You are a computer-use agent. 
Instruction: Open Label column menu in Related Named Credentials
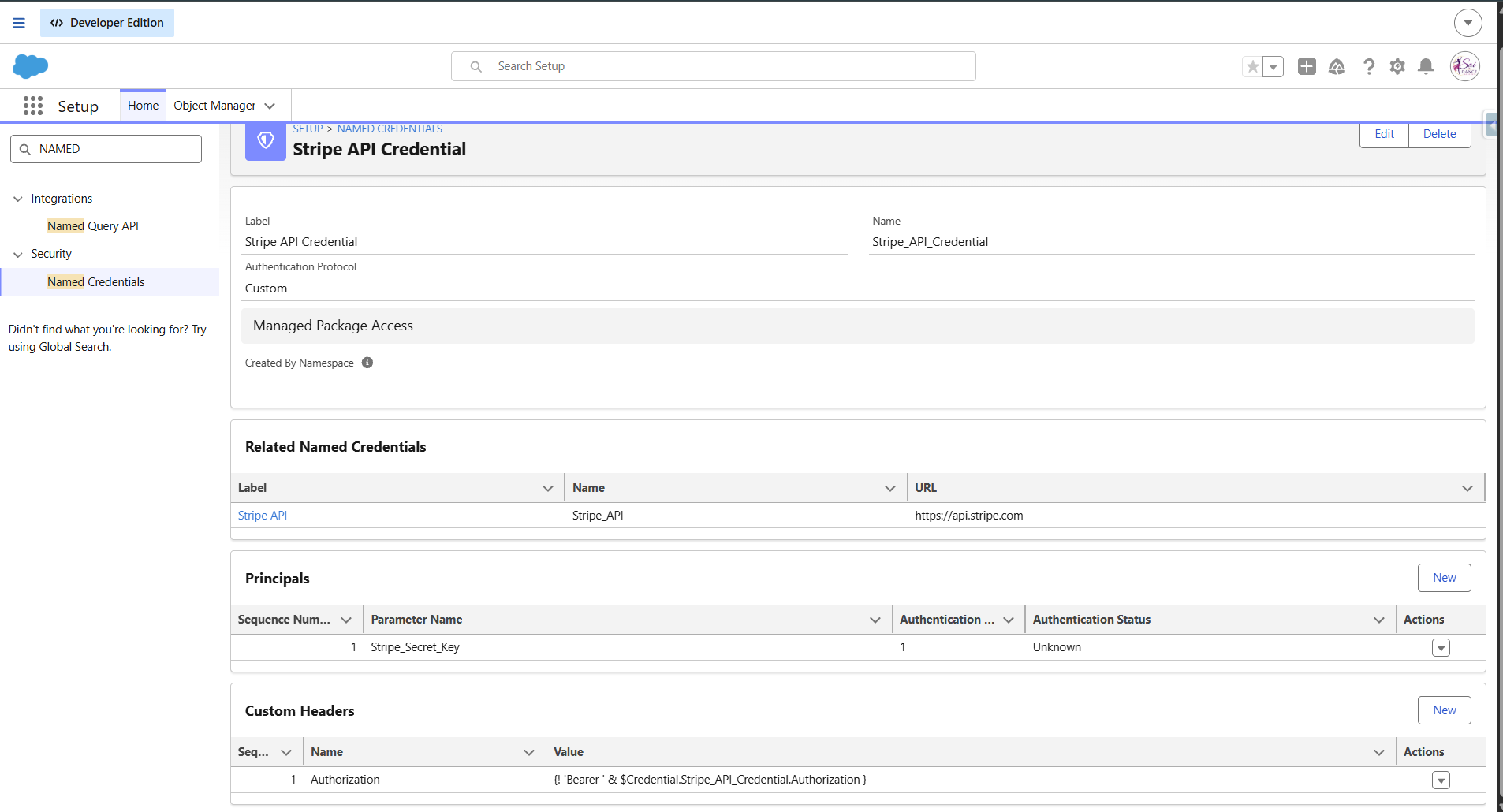[548, 488]
